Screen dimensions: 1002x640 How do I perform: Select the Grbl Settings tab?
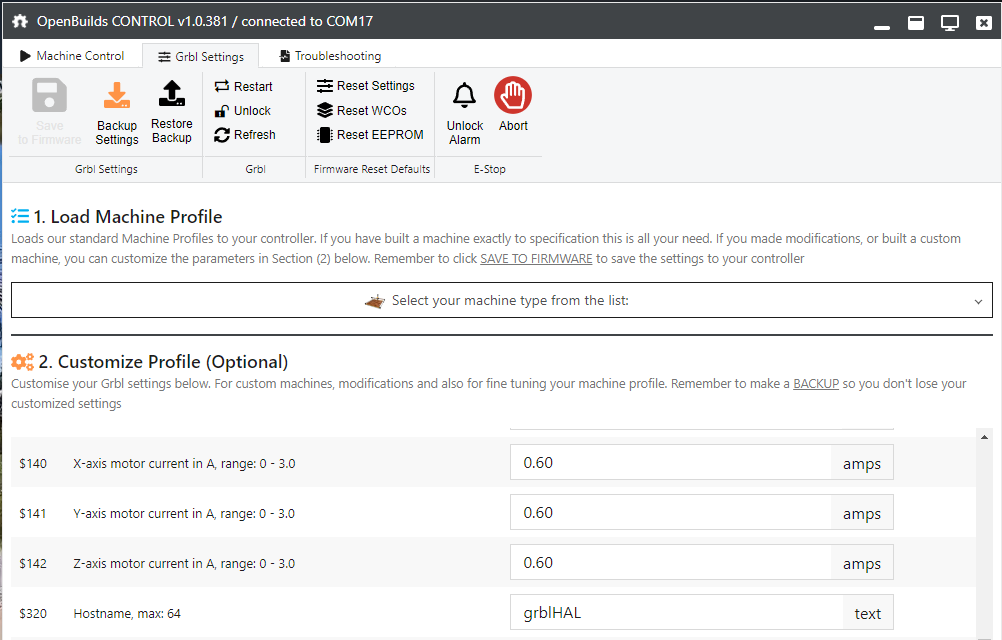point(200,57)
